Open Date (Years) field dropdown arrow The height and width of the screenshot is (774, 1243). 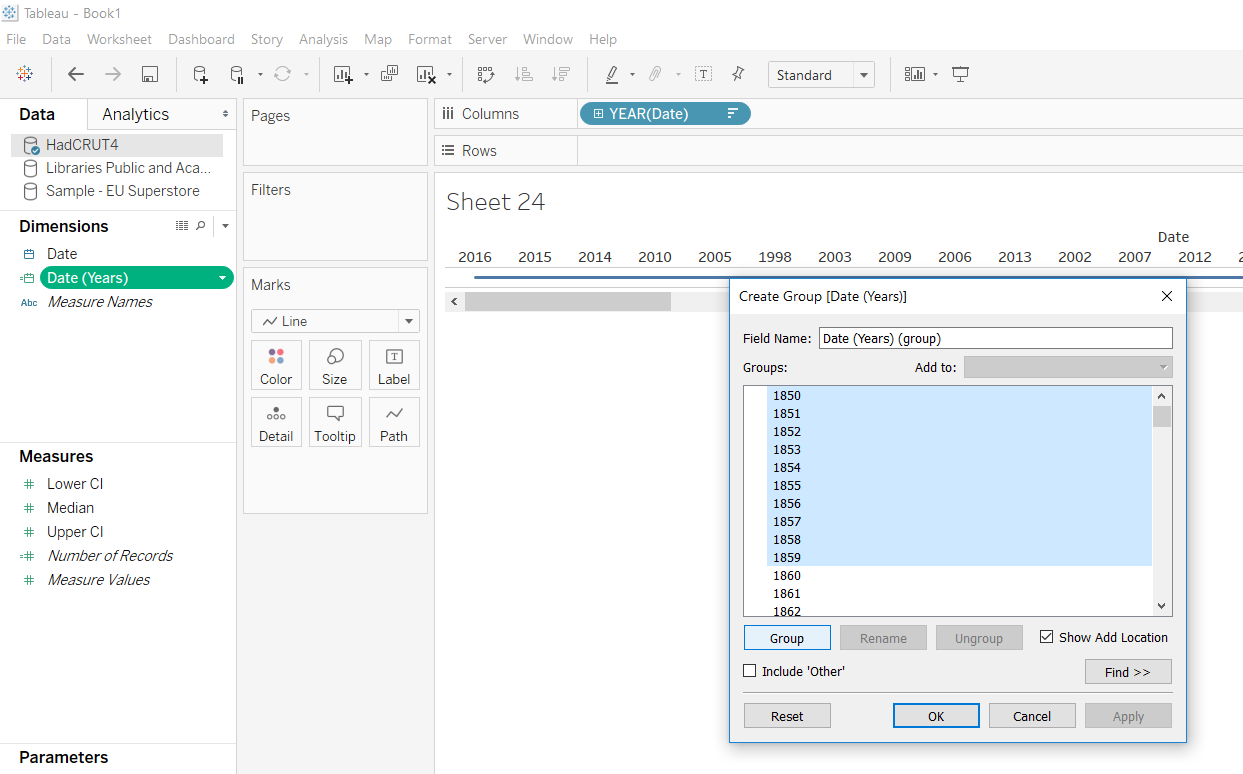click(x=221, y=278)
